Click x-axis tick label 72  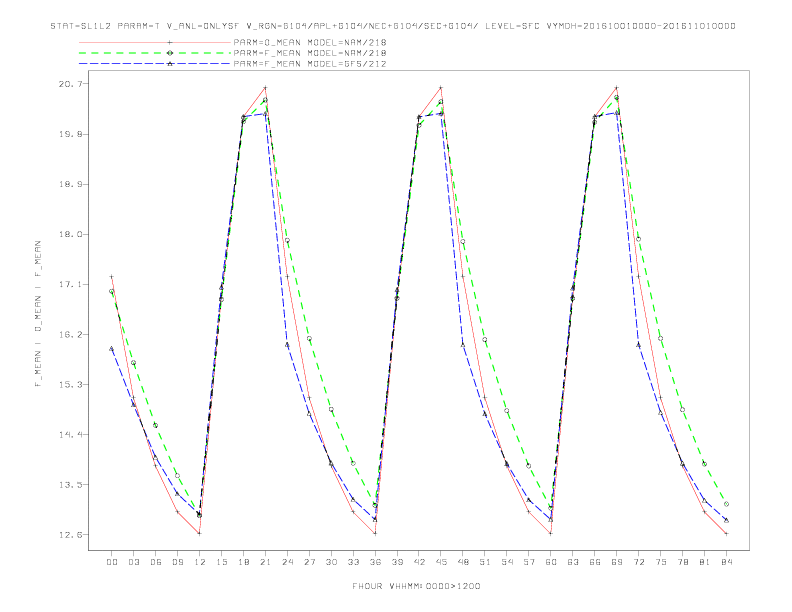point(638,562)
